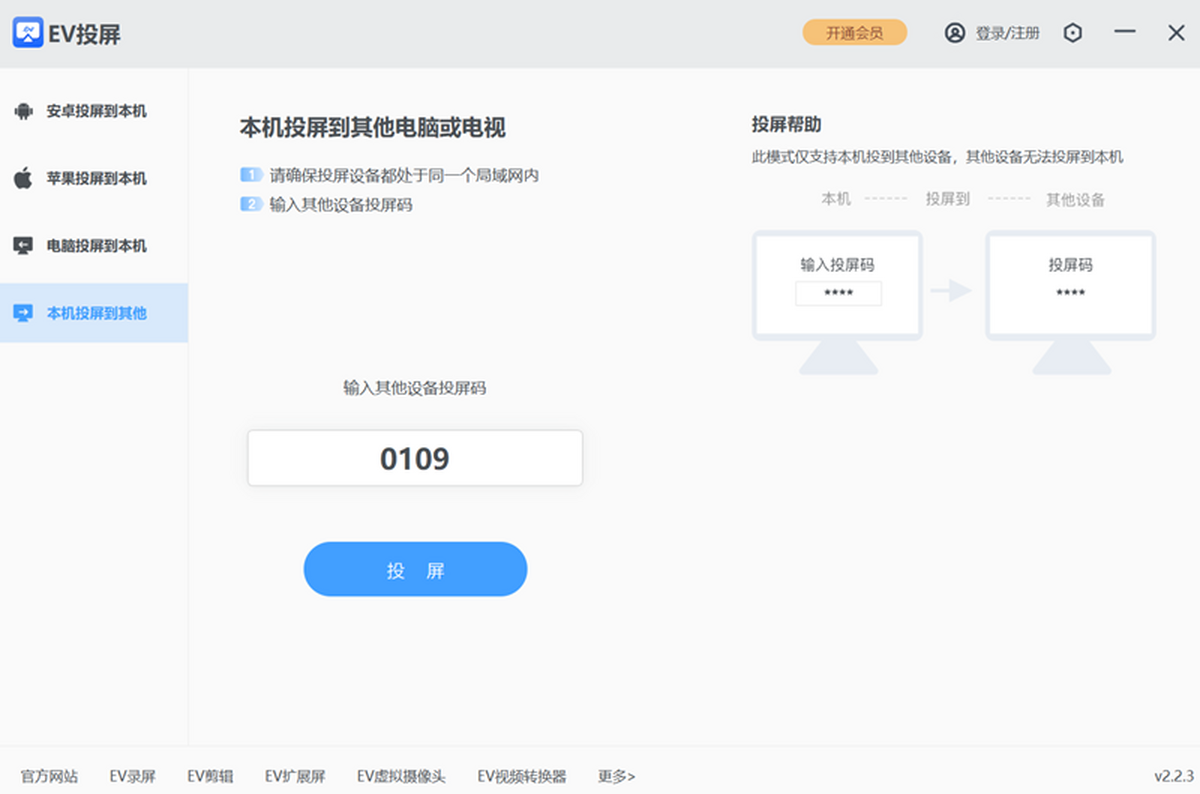Minimize the EV投屏 window

click(x=1125, y=32)
